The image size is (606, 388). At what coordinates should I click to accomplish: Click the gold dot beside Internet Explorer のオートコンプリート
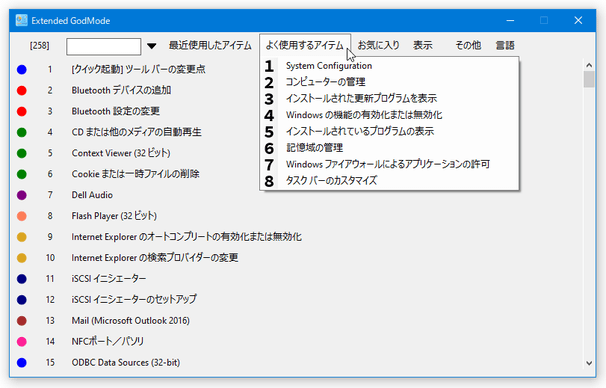coord(22,237)
